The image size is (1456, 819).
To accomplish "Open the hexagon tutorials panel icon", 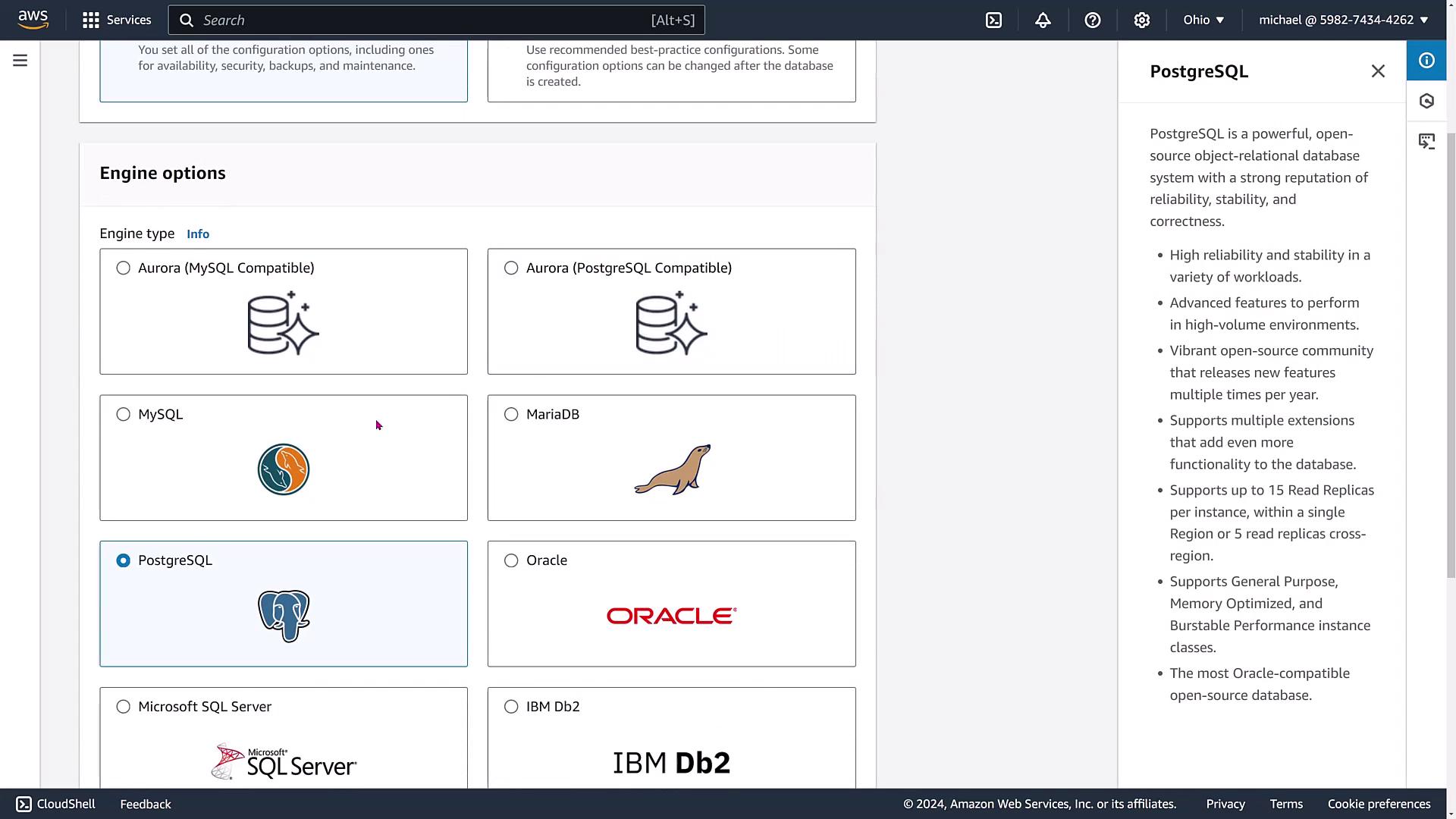I will [x=1426, y=101].
